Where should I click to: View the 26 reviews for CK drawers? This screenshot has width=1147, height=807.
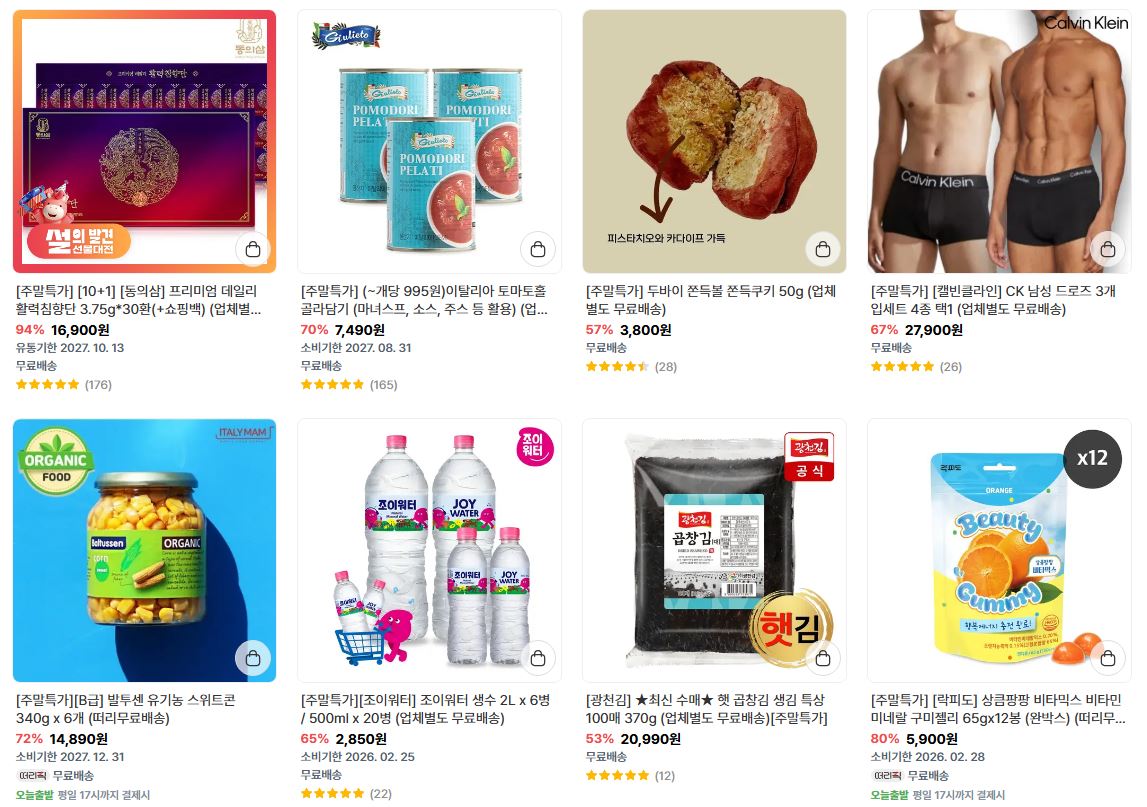[x=916, y=367]
